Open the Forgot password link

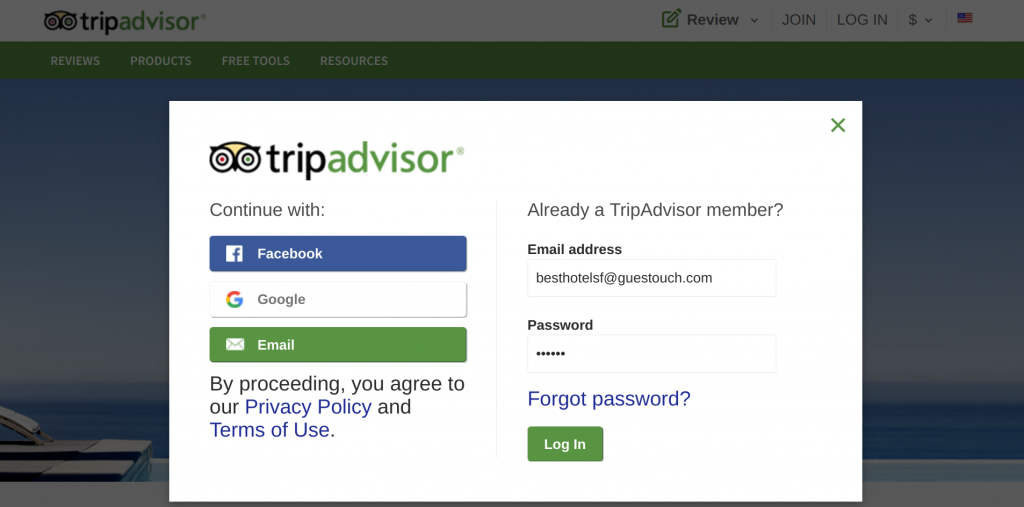tap(609, 399)
